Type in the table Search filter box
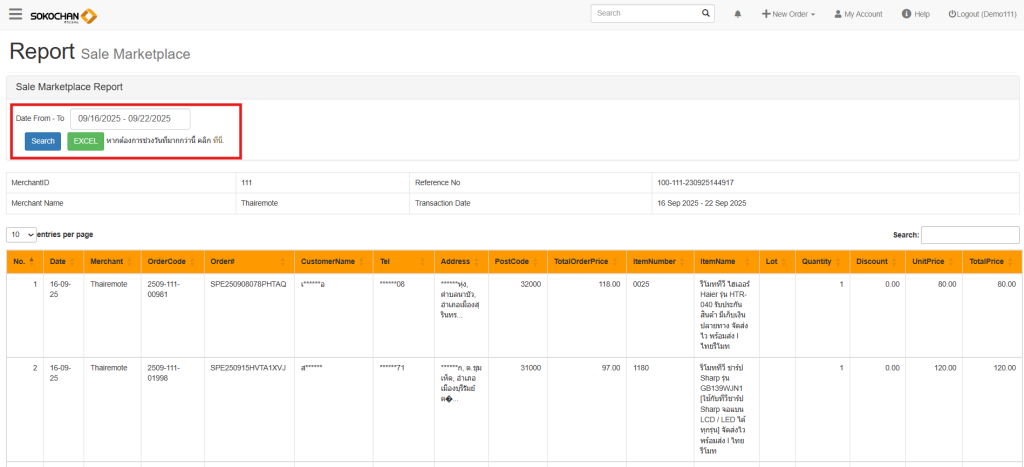The image size is (1024, 467). click(969, 234)
